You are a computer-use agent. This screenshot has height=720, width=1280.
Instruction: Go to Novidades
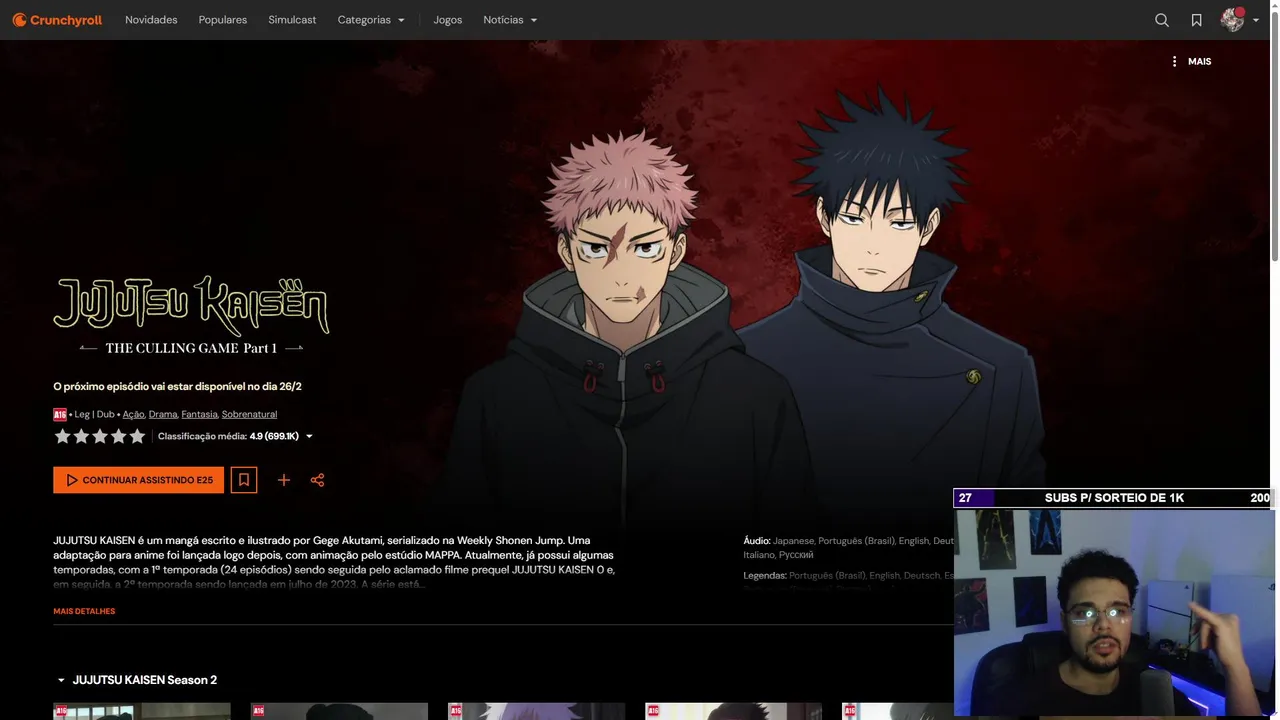(151, 20)
